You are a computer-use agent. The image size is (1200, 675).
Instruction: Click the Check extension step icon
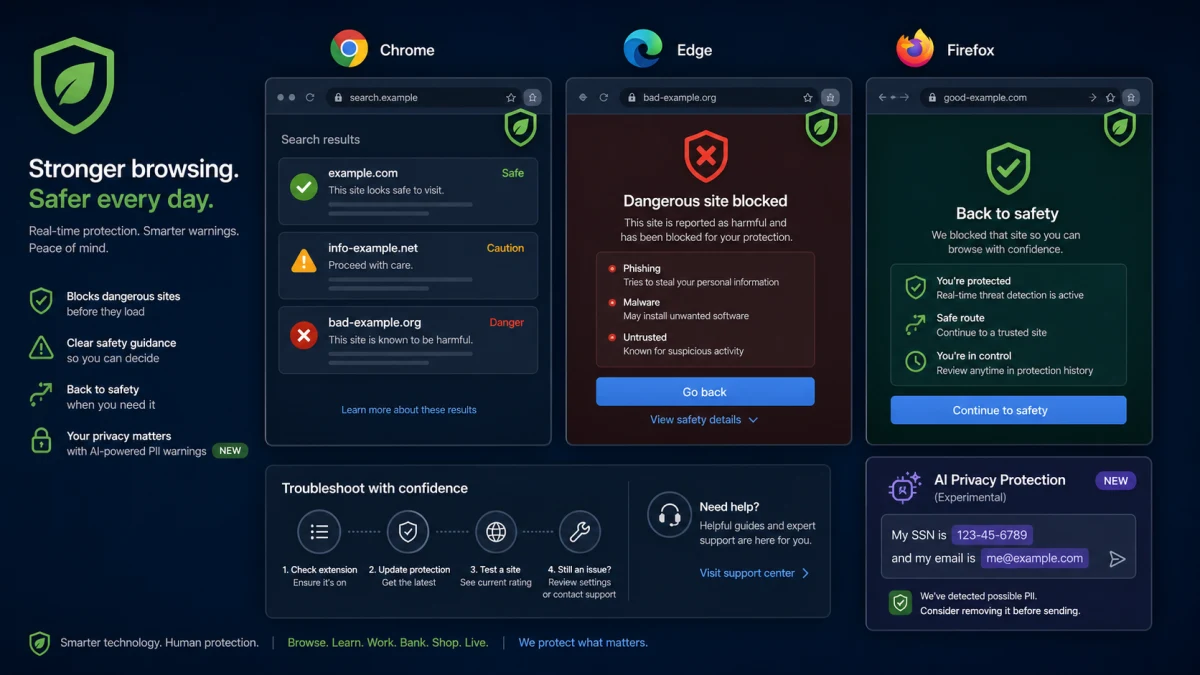[319, 533]
